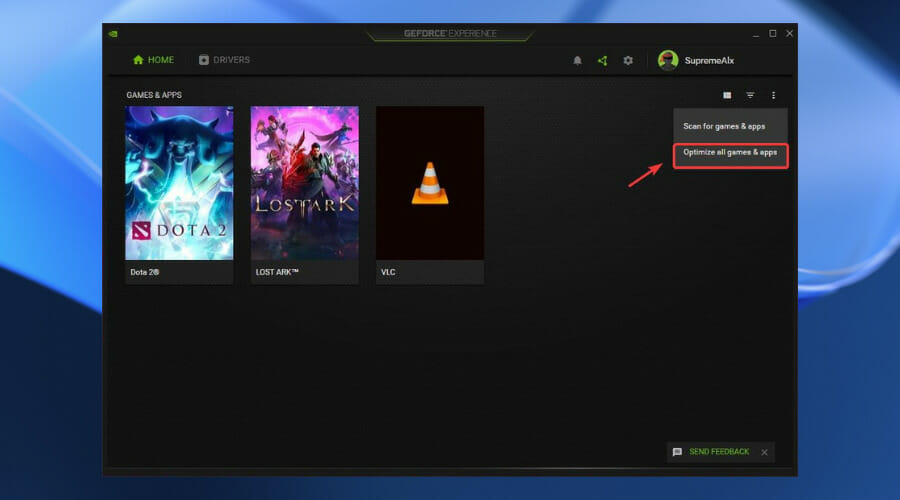Click the green home icon
The width and height of the screenshot is (900, 500).
138,60
